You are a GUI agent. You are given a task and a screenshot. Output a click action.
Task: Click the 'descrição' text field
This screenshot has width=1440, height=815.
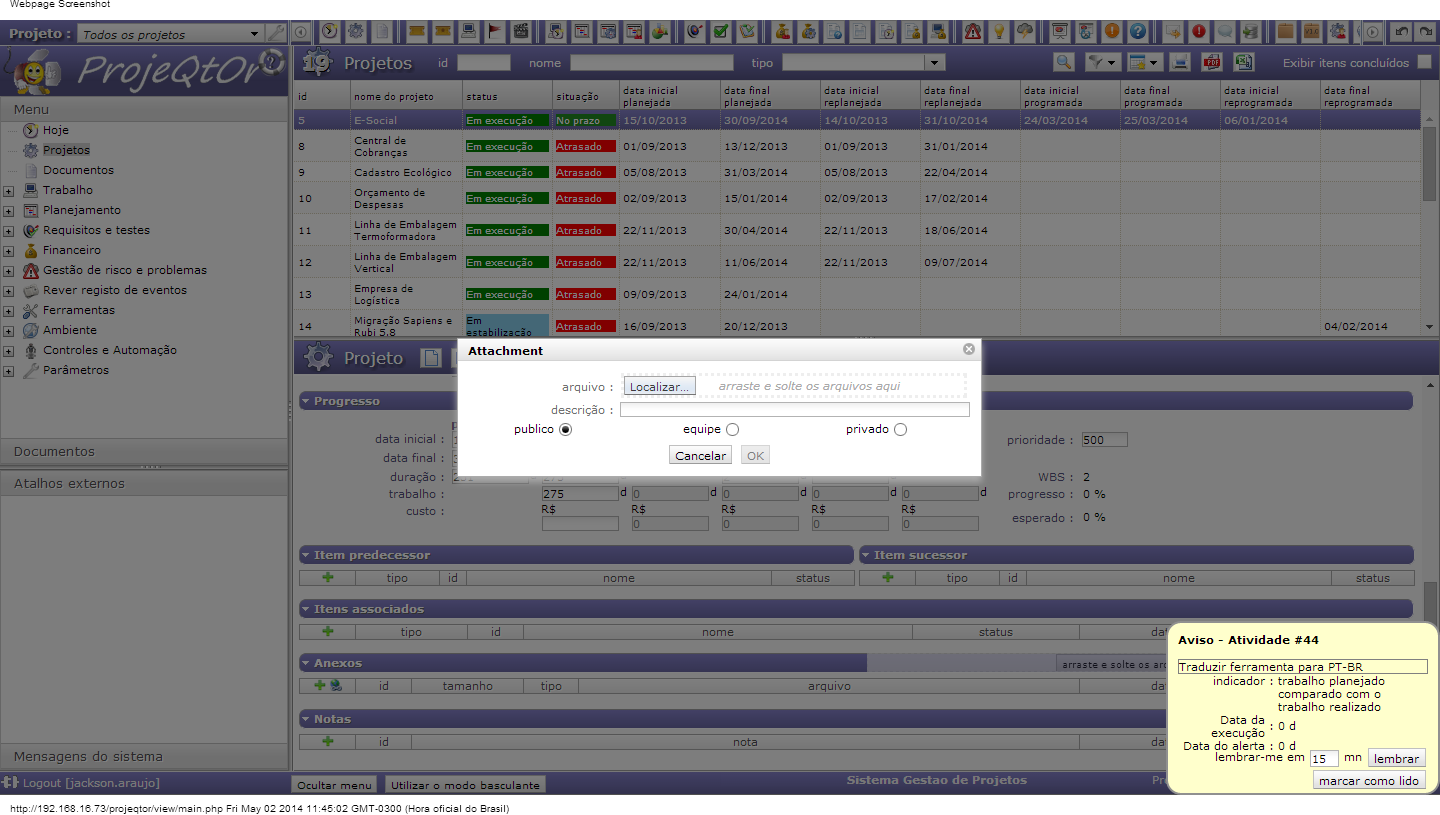tap(794, 410)
